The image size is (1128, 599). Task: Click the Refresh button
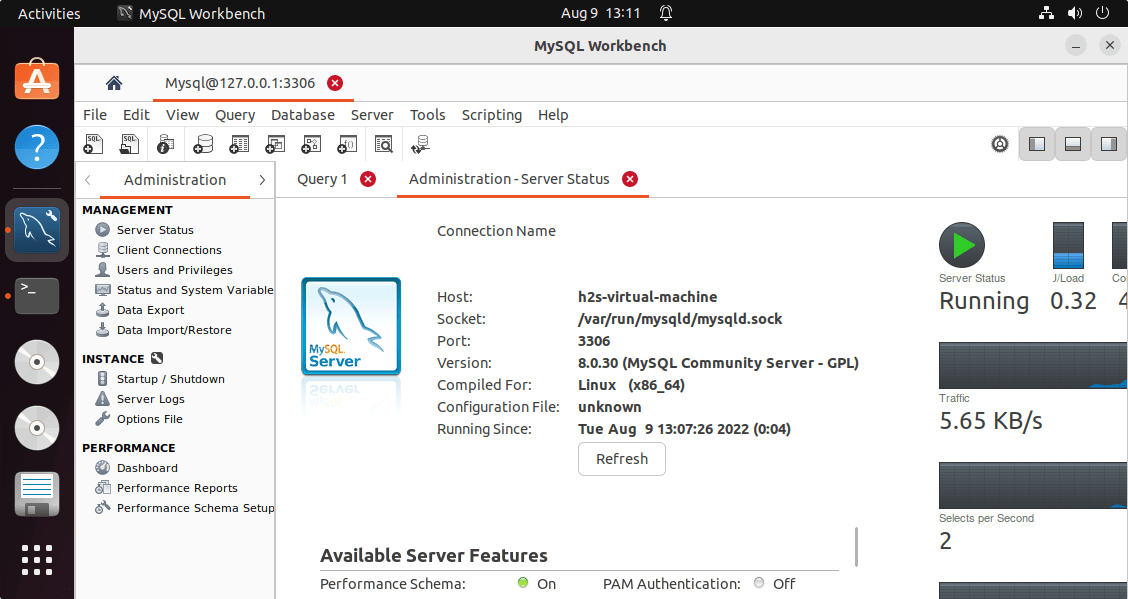coord(621,459)
